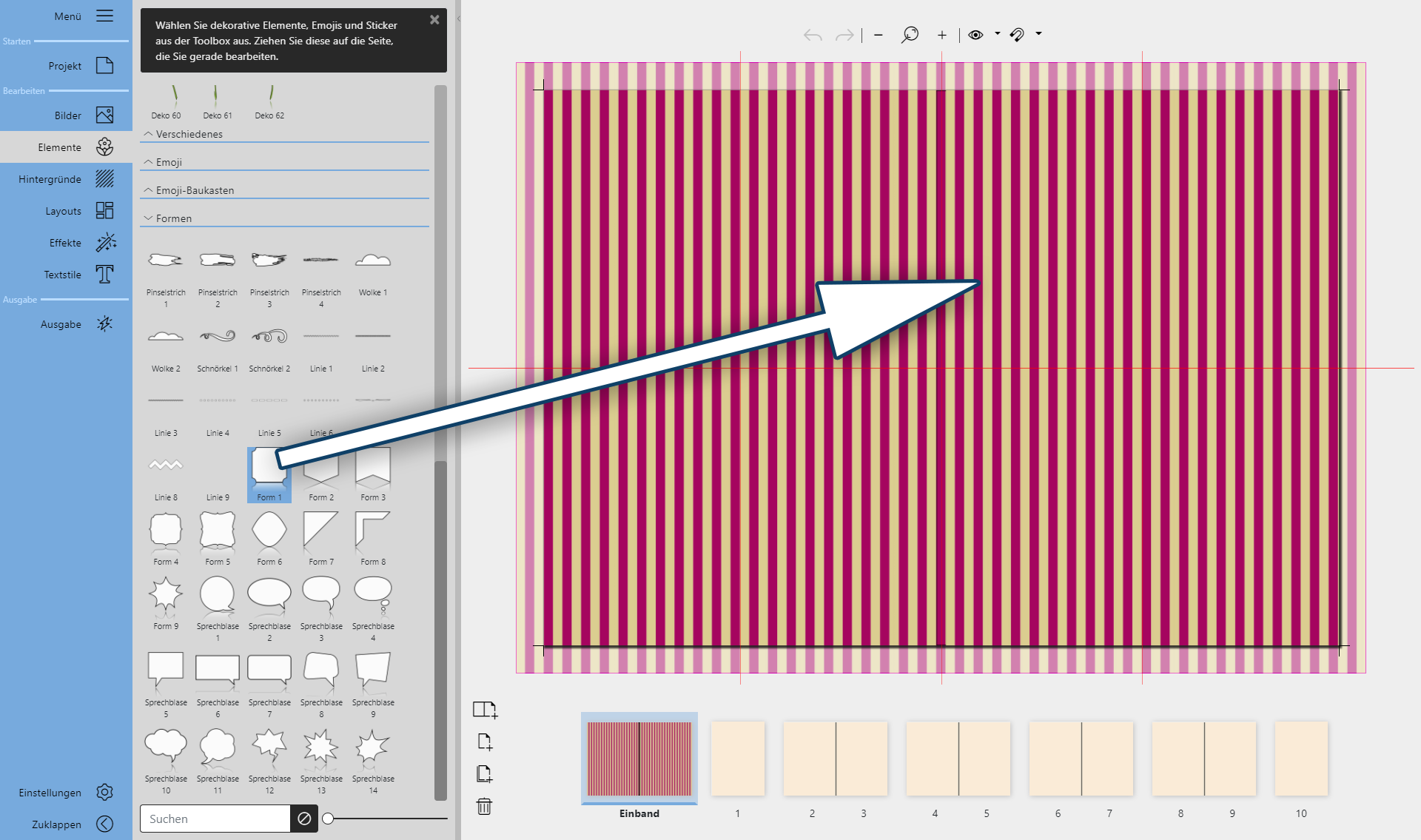Screen dimensions: 1421x840
Task: Click the undo arrow icon
Action: pyautogui.click(x=813, y=35)
